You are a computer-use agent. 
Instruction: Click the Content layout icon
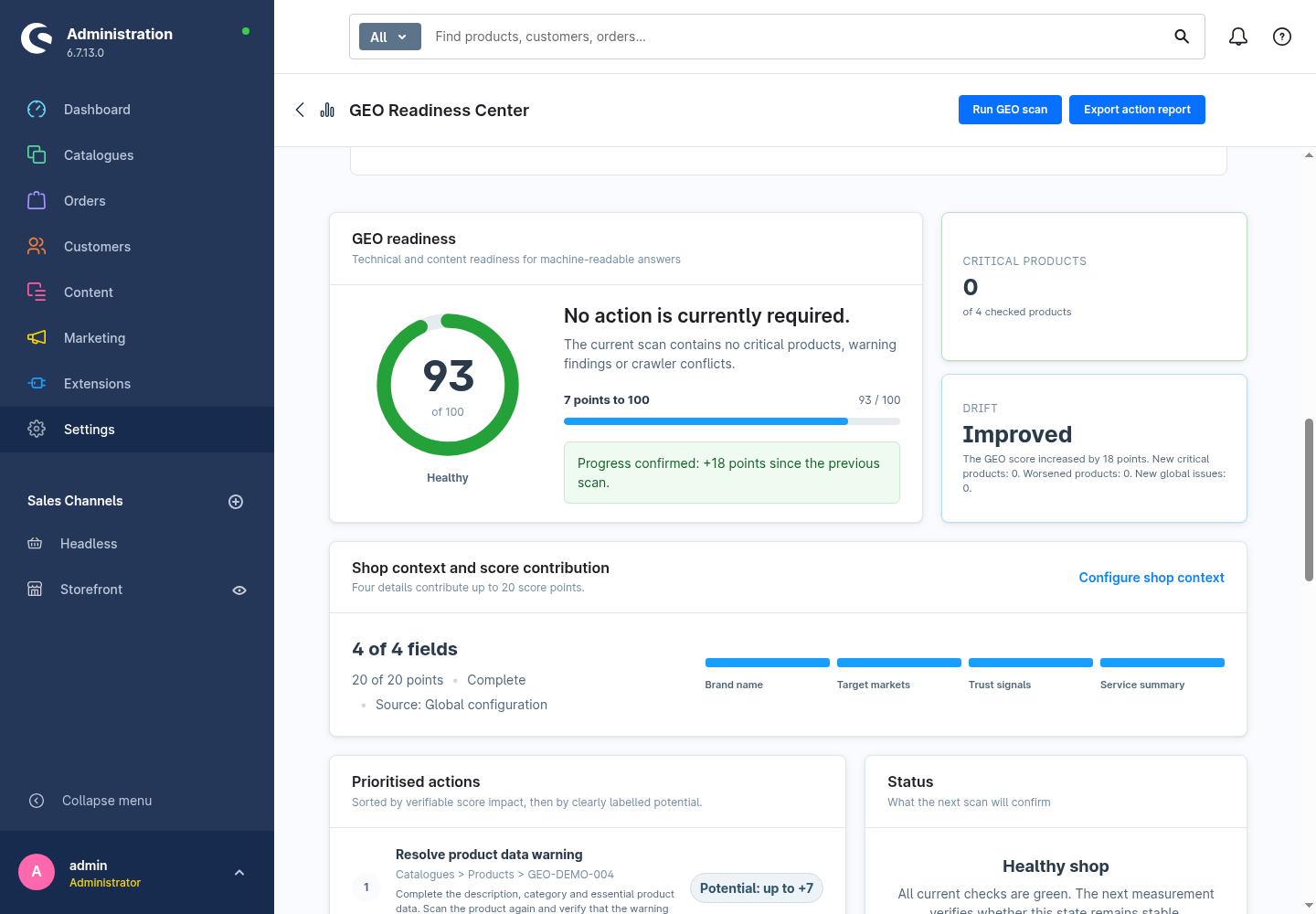(x=37, y=292)
